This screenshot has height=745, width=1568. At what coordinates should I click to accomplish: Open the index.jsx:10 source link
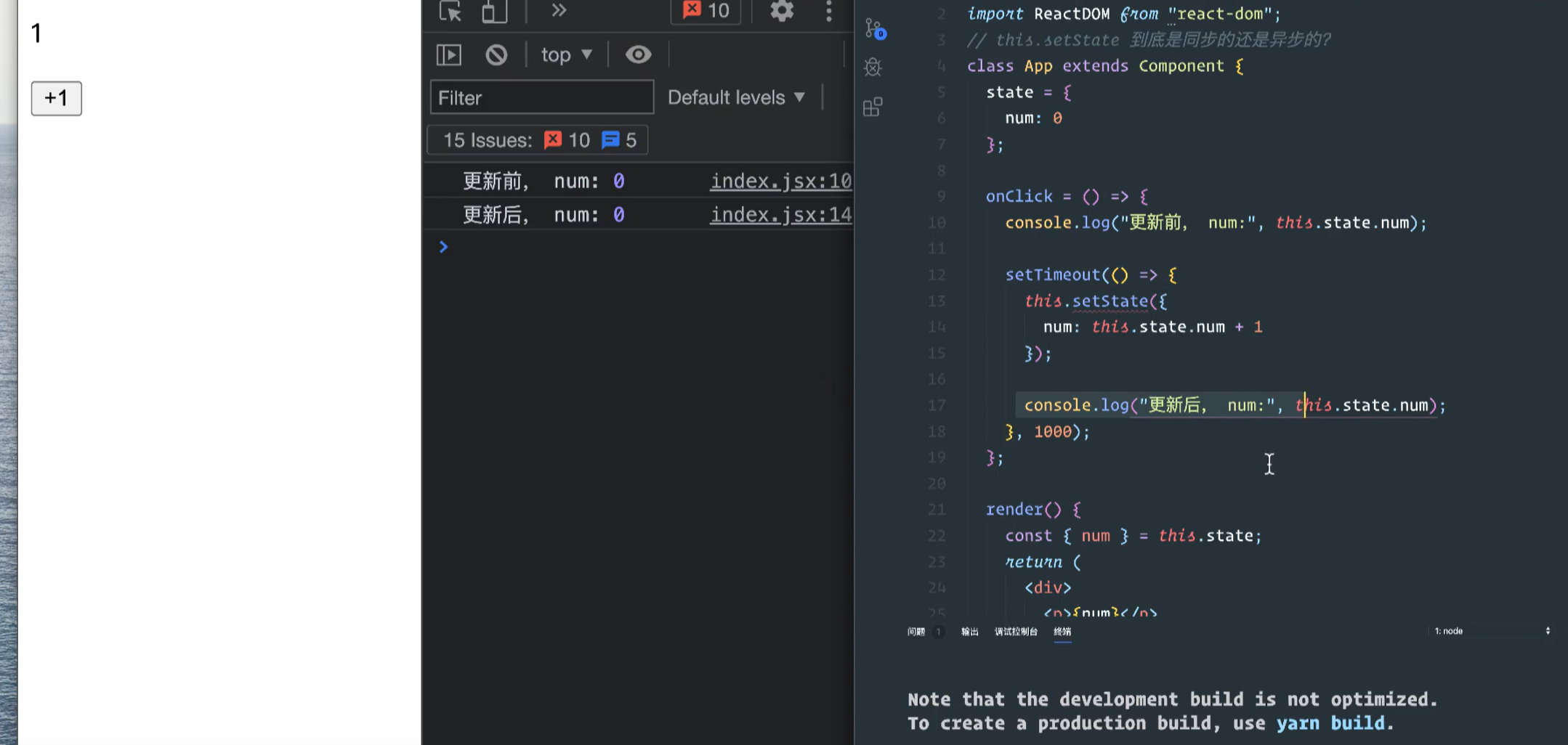pyautogui.click(x=780, y=181)
